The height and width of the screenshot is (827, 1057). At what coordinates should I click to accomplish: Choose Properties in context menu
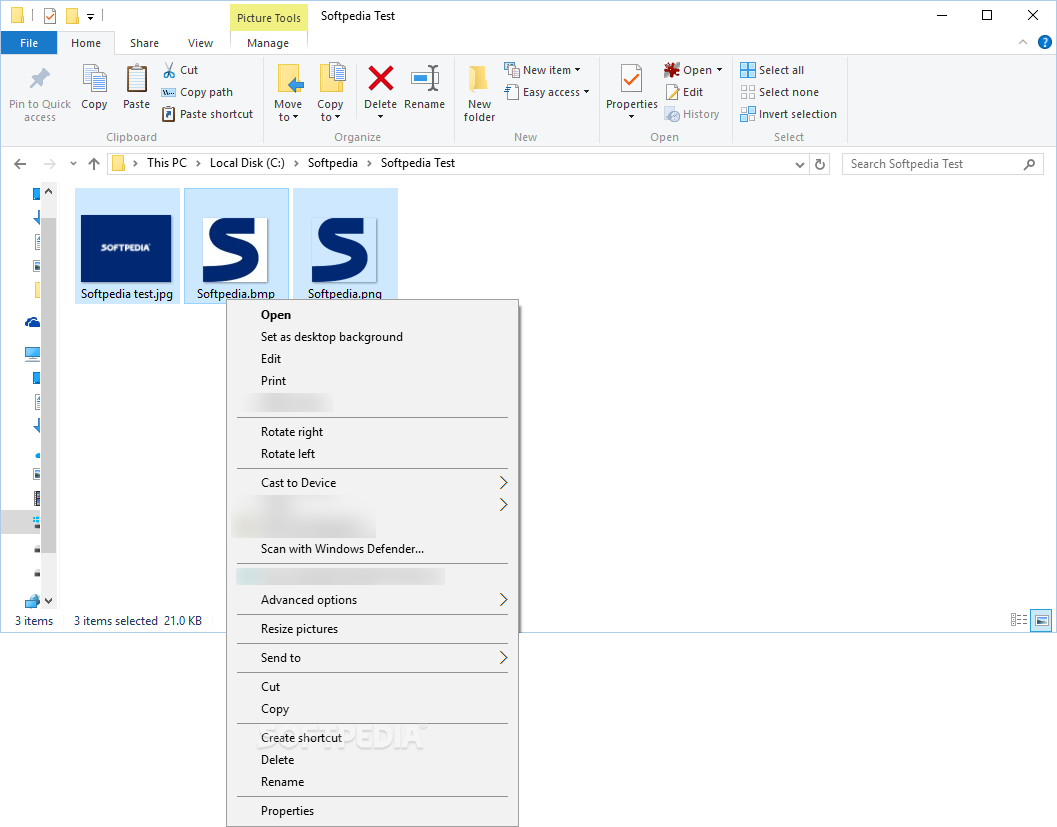click(x=372, y=811)
